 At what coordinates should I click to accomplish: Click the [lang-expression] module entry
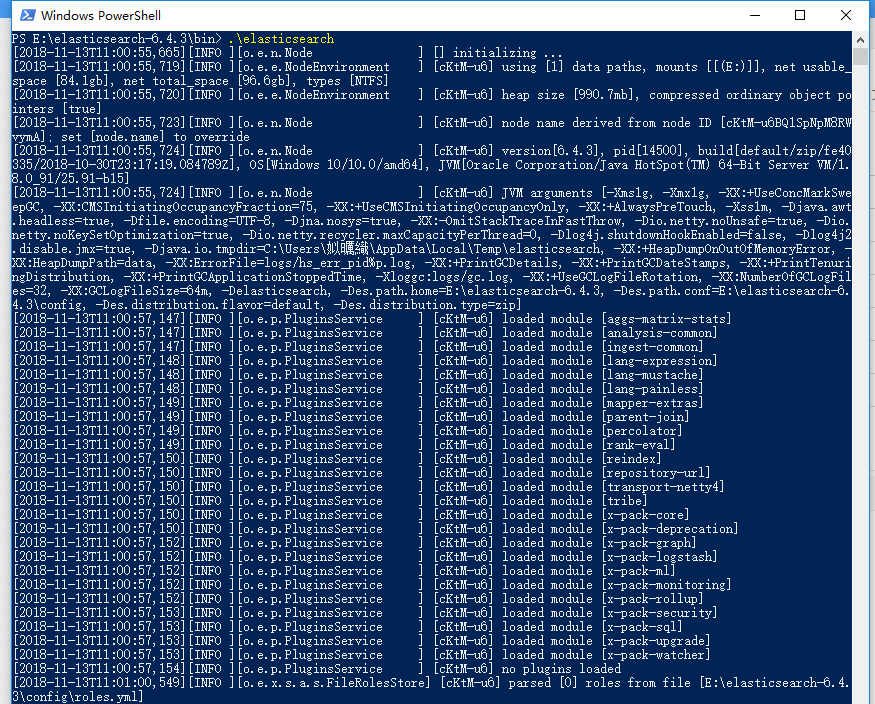(x=660, y=361)
